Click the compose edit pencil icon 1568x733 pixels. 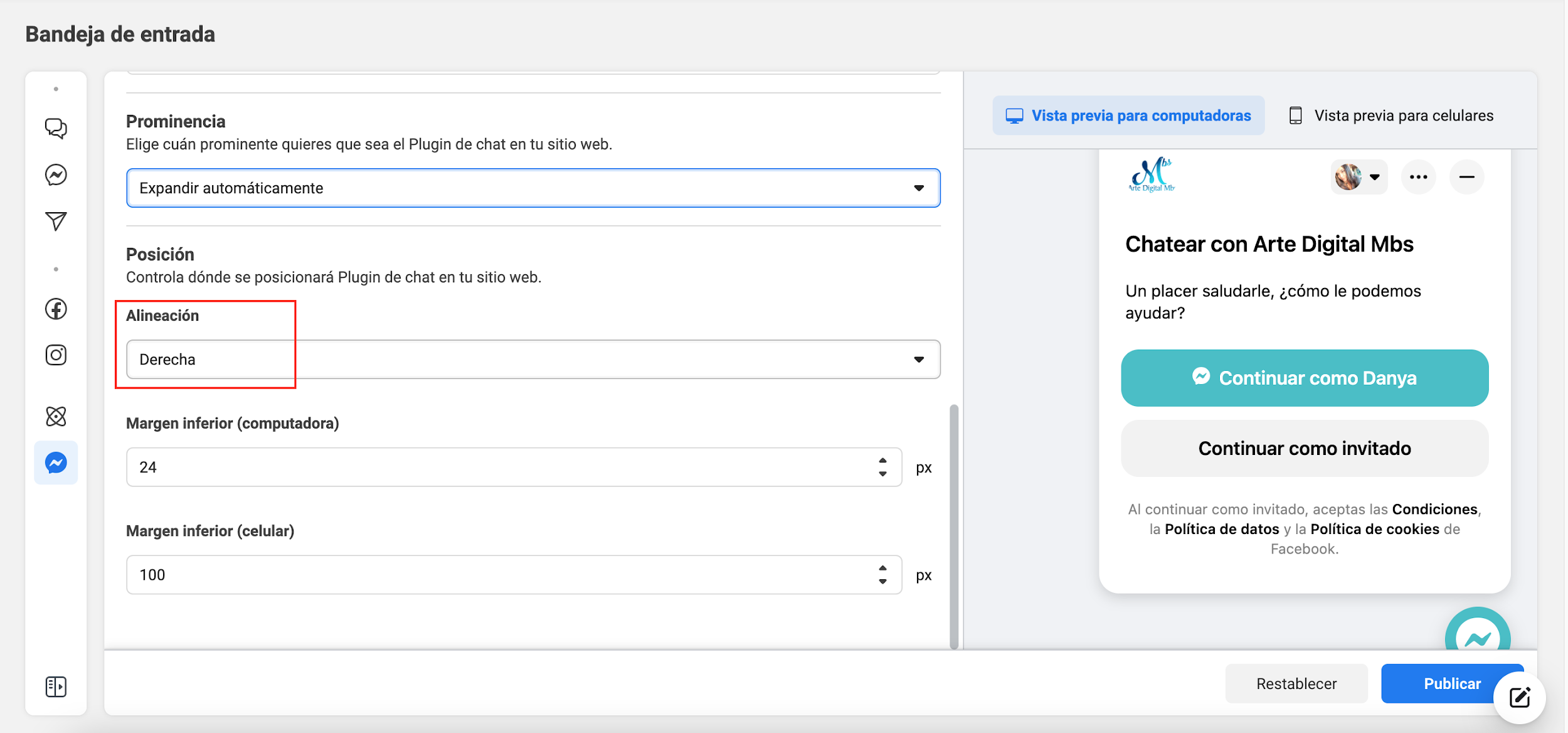(x=1520, y=698)
